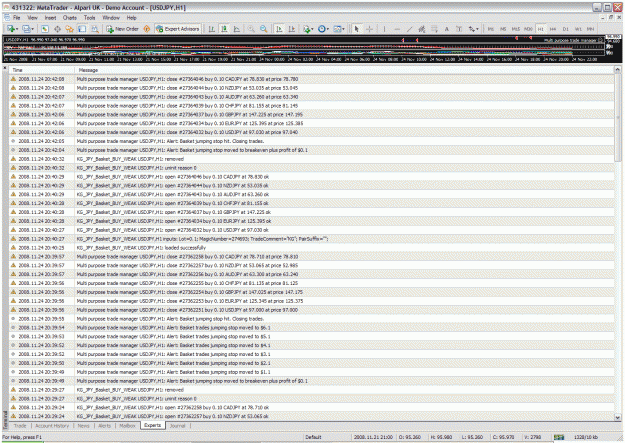
Task: Open the Indicators list dropdown icon
Action: coord(308,29)
